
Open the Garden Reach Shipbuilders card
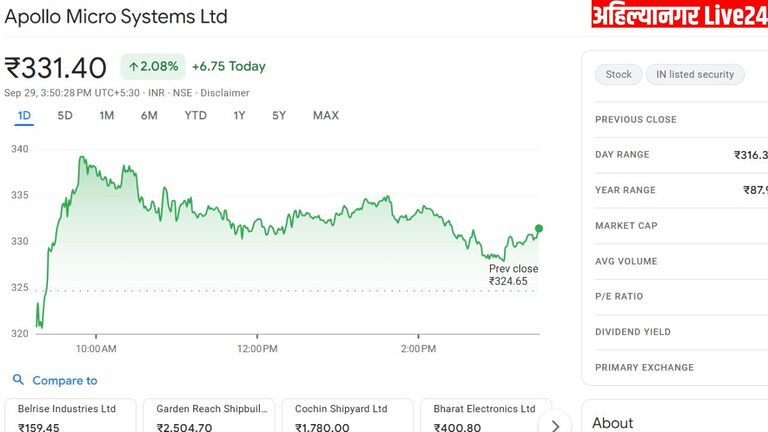[207, 416]
